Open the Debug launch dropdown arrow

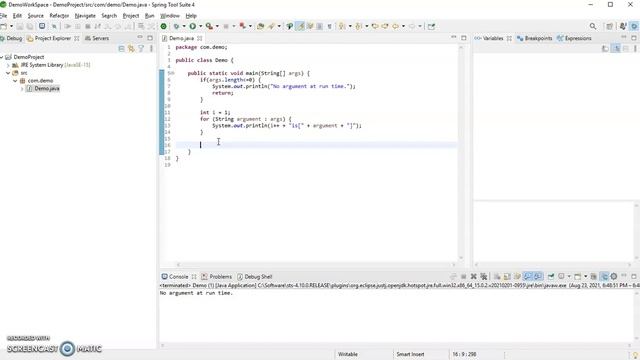(184, 27)
